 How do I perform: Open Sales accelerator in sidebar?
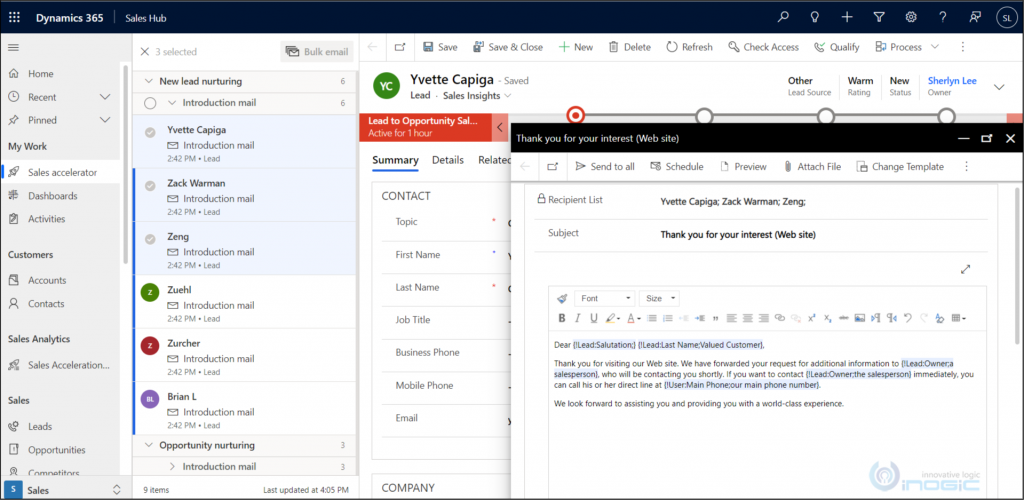pyautogui.click(x=62, y=172)
